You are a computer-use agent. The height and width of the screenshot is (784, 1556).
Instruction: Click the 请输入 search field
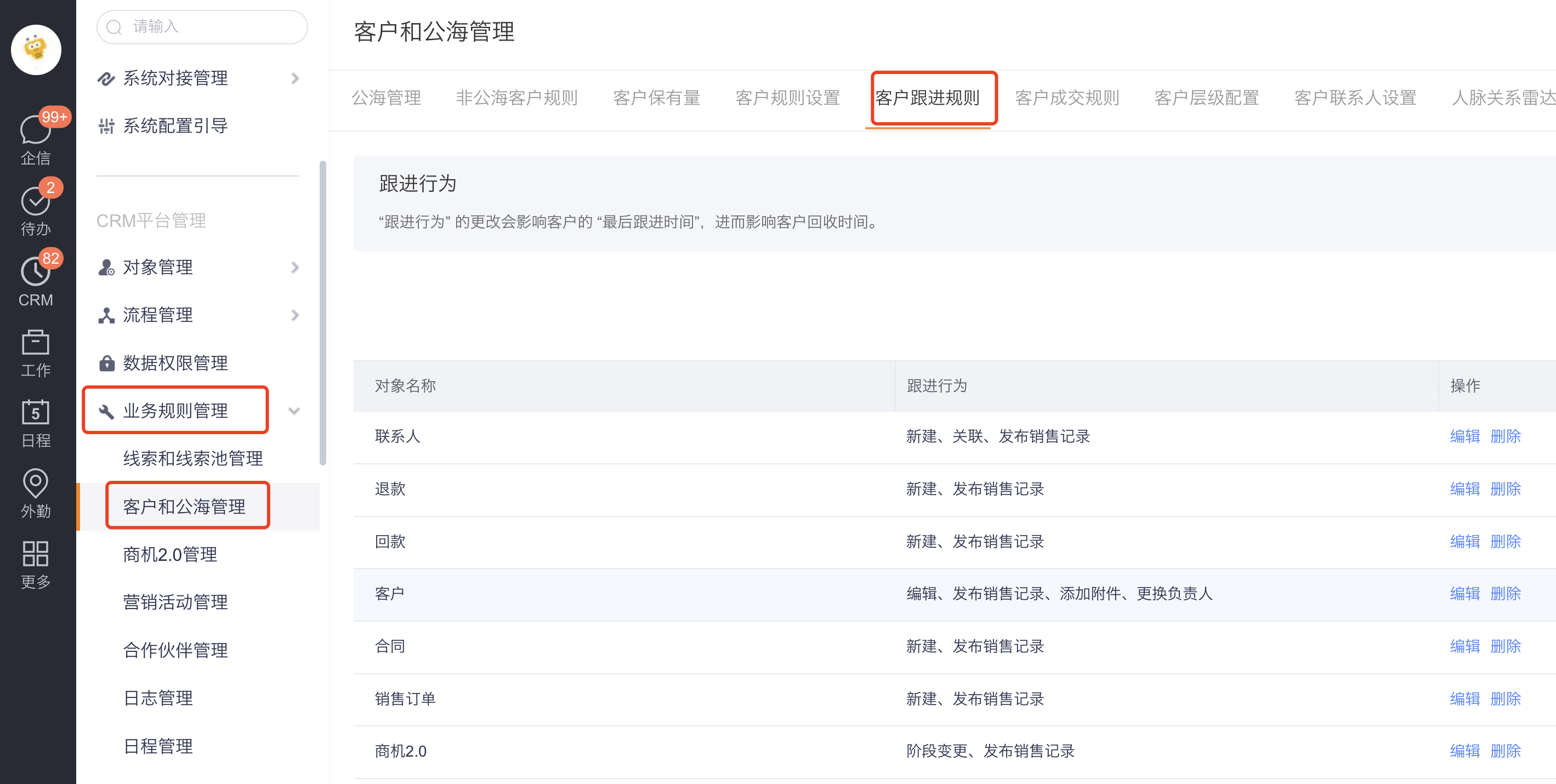202,27
